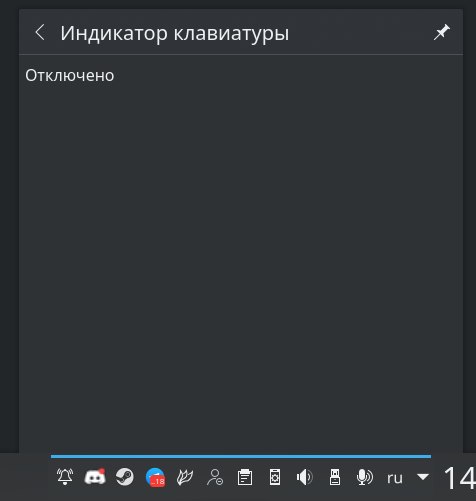Click the red dot on Discord icon

(x=102, y=471)
